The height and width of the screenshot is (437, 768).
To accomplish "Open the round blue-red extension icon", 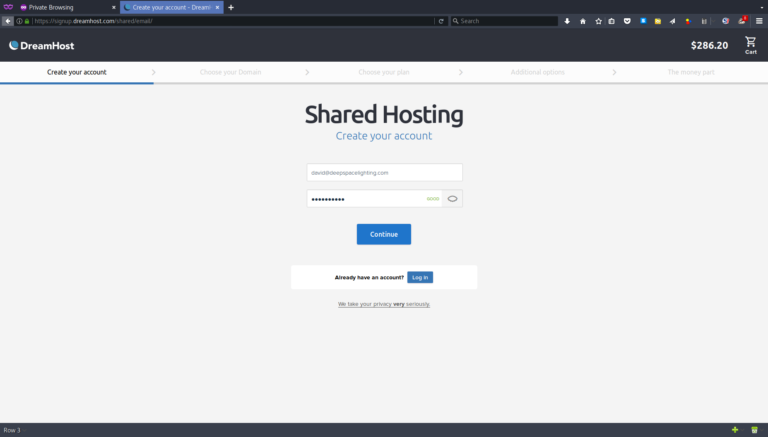I will coord(725,21).
